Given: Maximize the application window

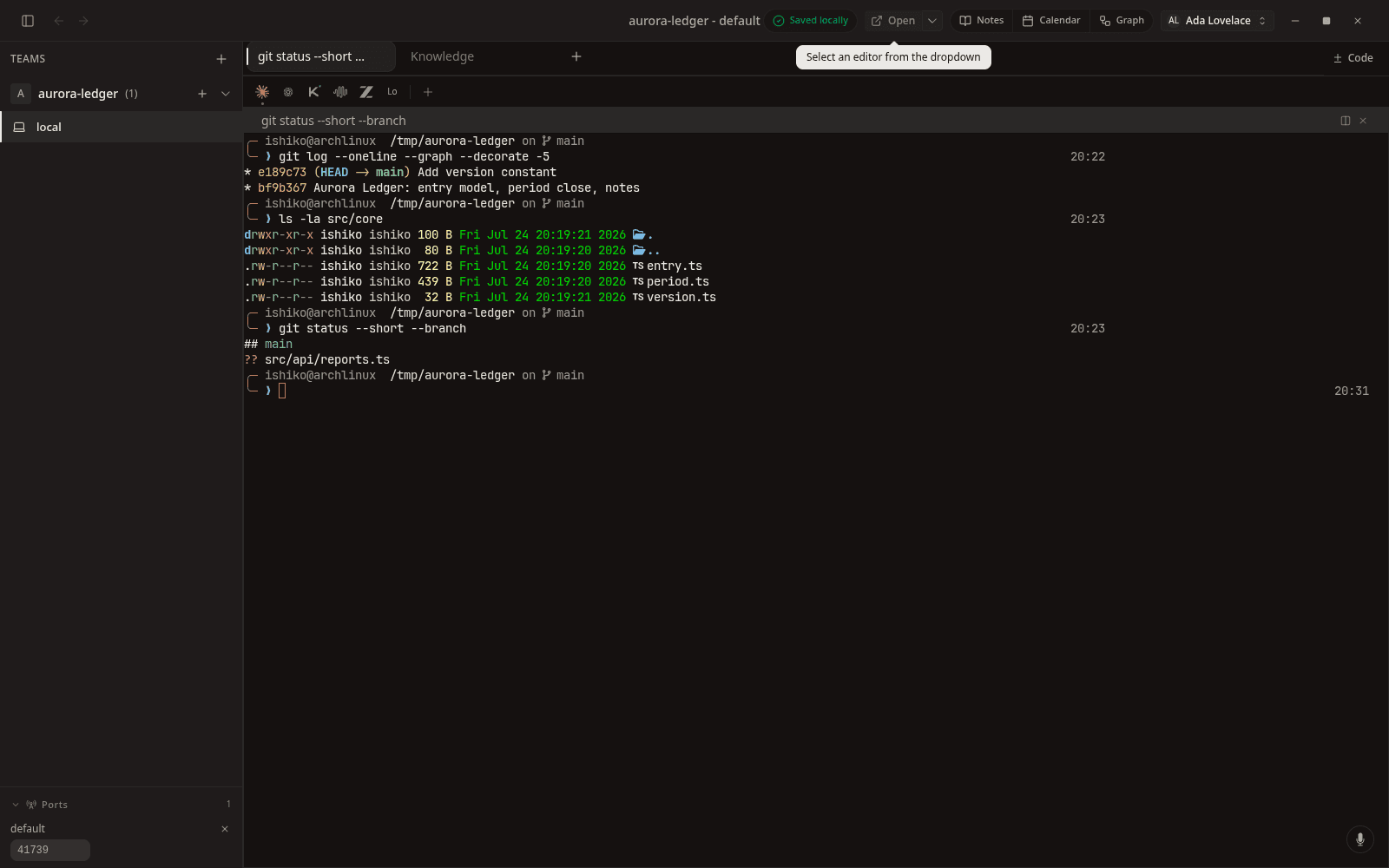Looking at the screenshot, I should [1326, 21].
